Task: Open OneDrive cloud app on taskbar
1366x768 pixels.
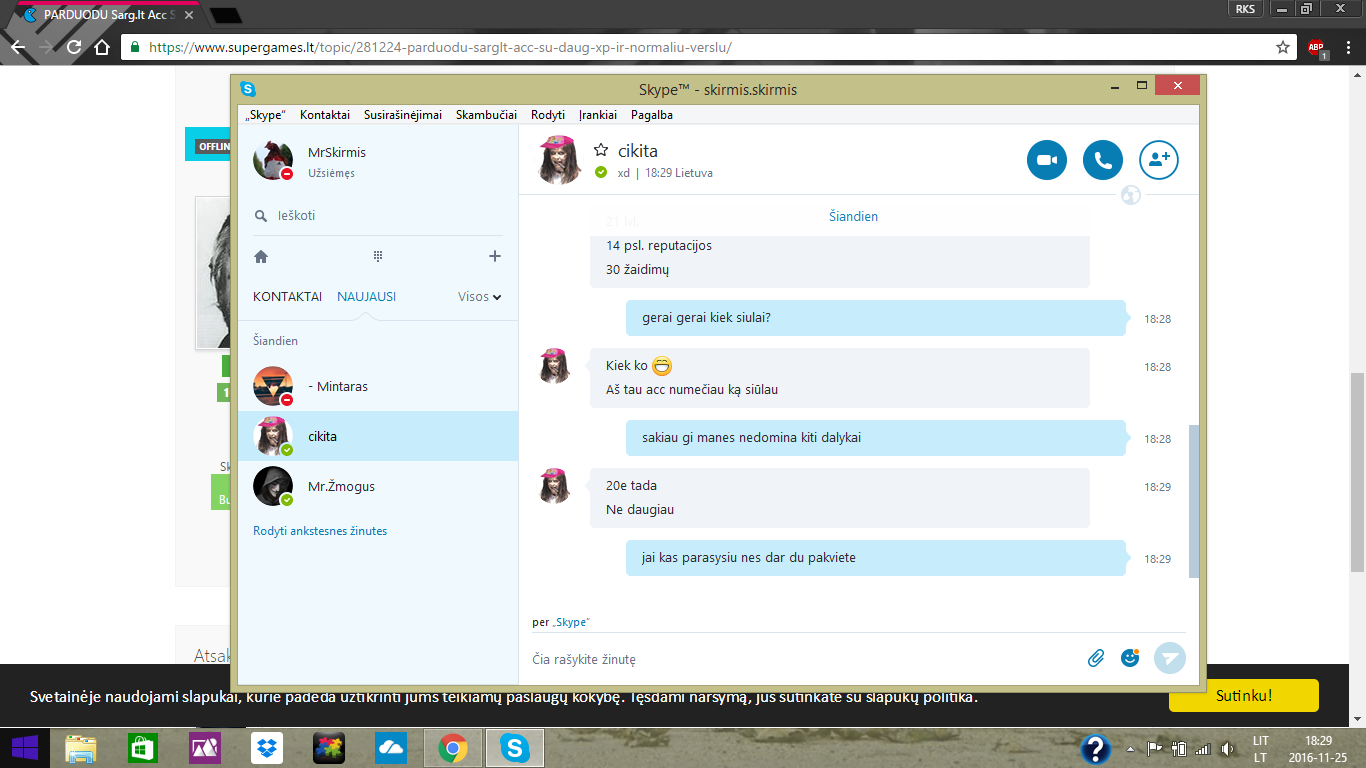Action: [391, 748]
